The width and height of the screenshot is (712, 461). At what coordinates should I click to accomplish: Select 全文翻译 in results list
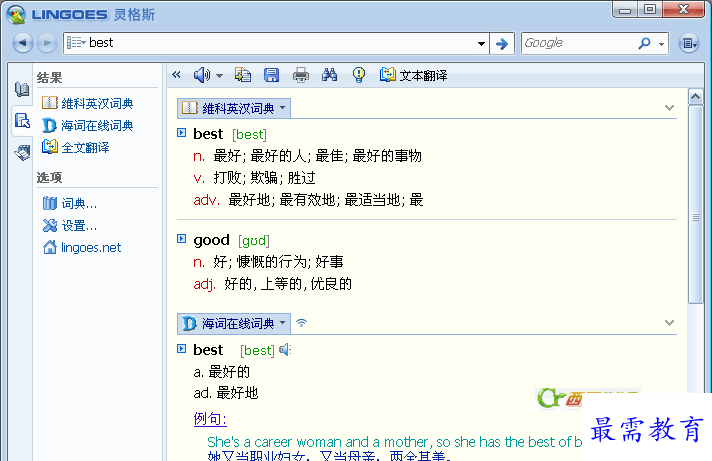point(85,147)
